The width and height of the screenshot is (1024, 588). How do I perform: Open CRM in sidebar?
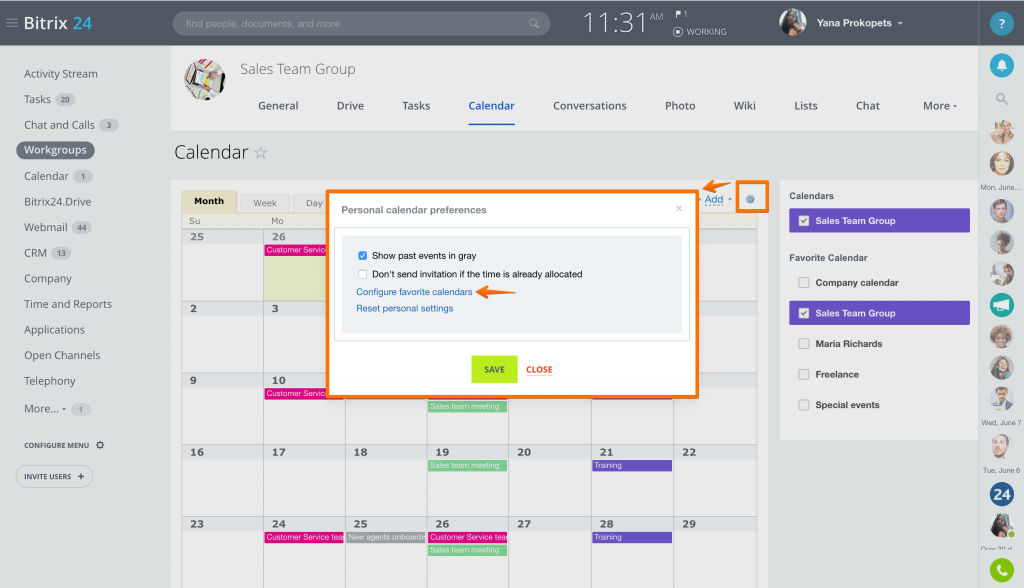click(x=35, y=253)
